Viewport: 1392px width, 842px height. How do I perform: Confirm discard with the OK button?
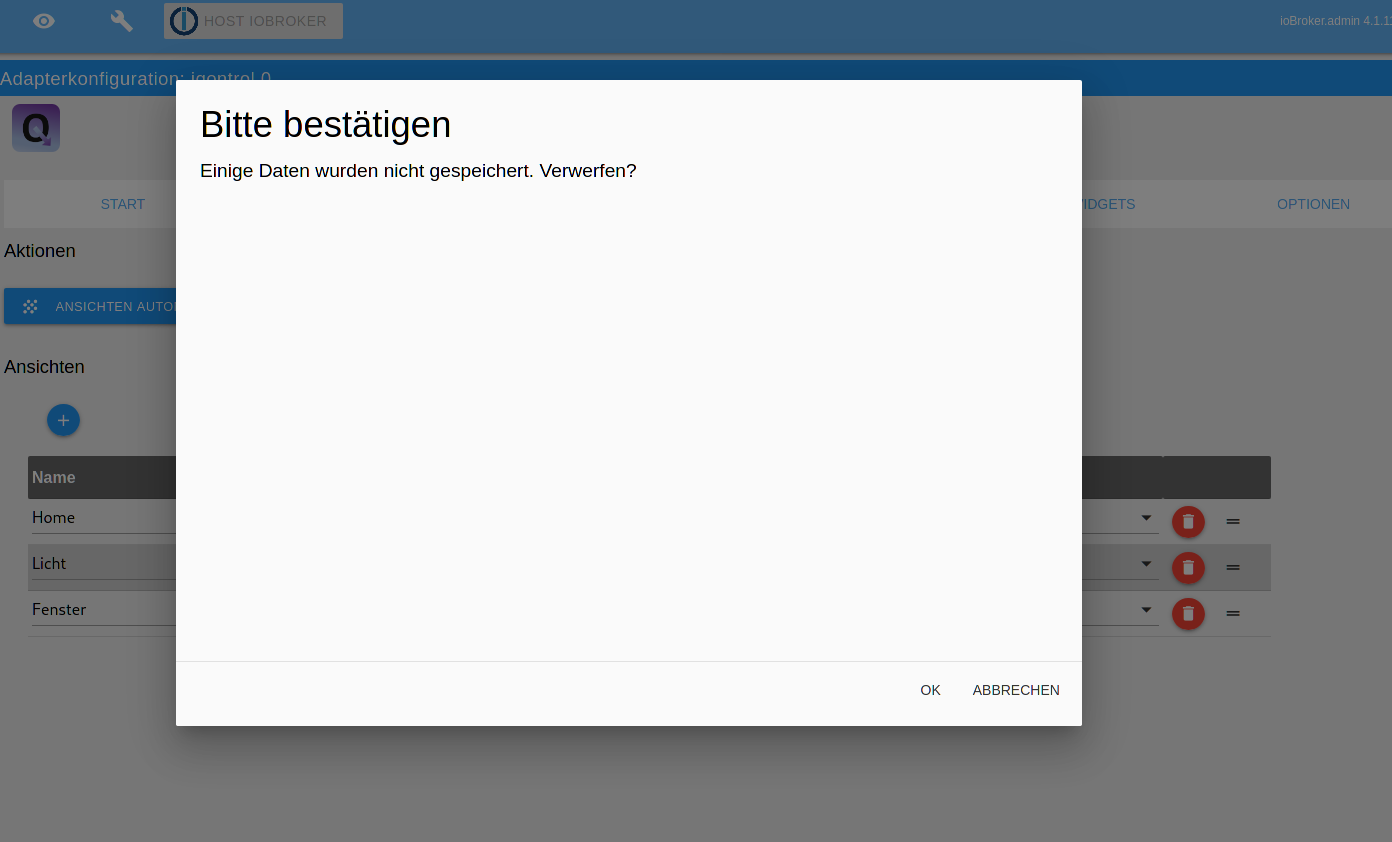tap(930, 690)
